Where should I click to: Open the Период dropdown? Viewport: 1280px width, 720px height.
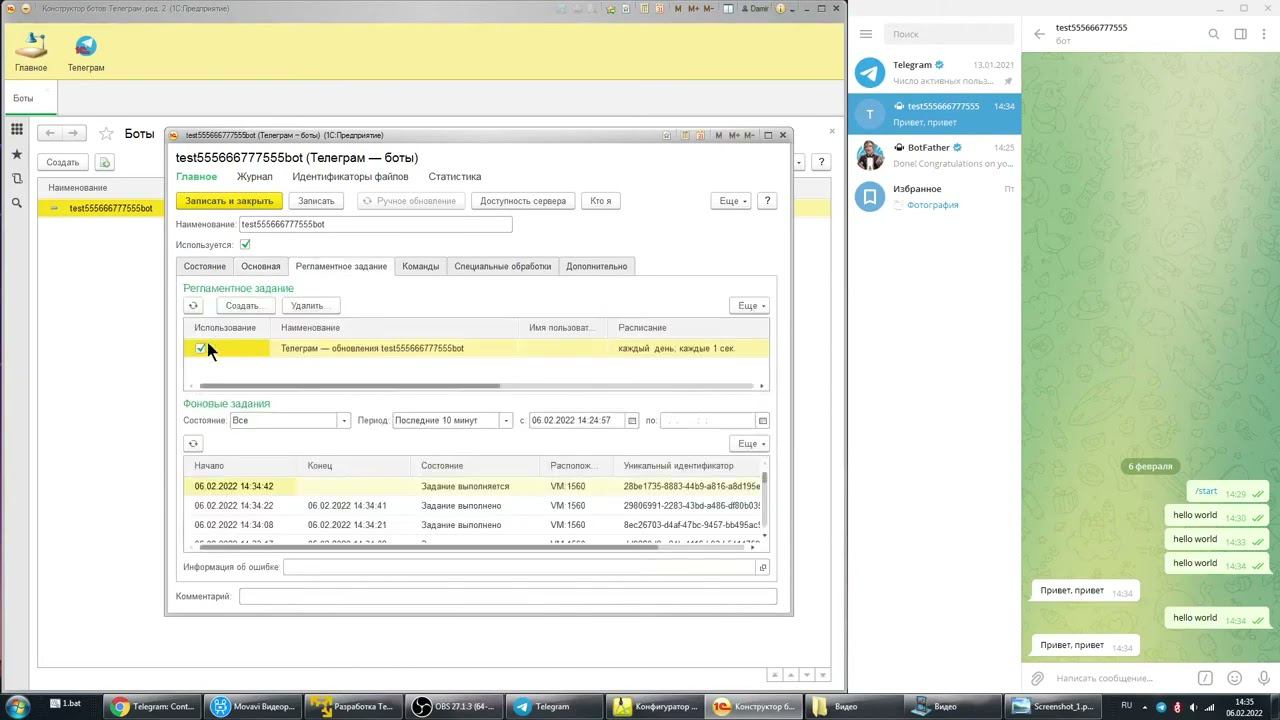[x=506, y=421]
